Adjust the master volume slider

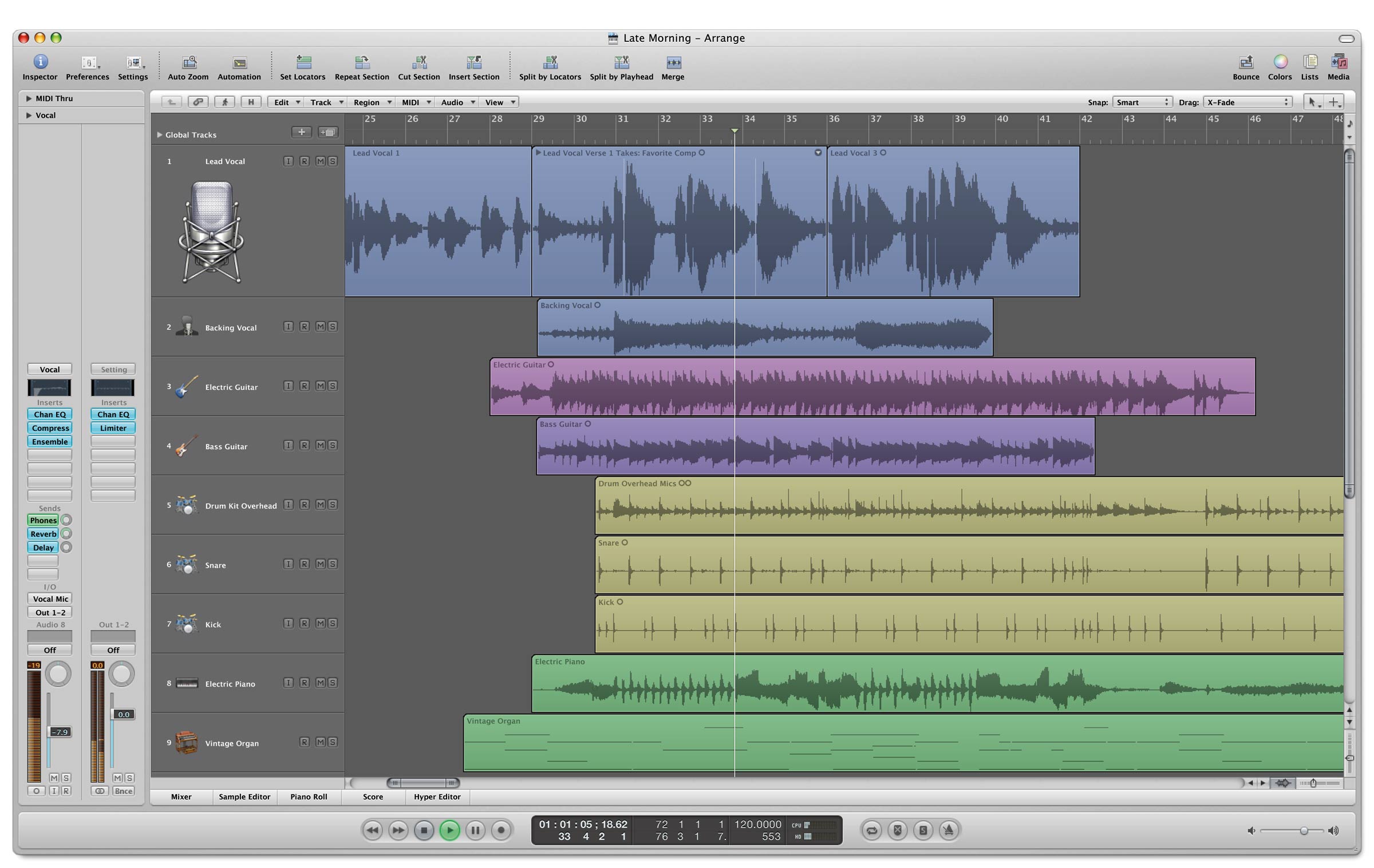pos(1303,831)
